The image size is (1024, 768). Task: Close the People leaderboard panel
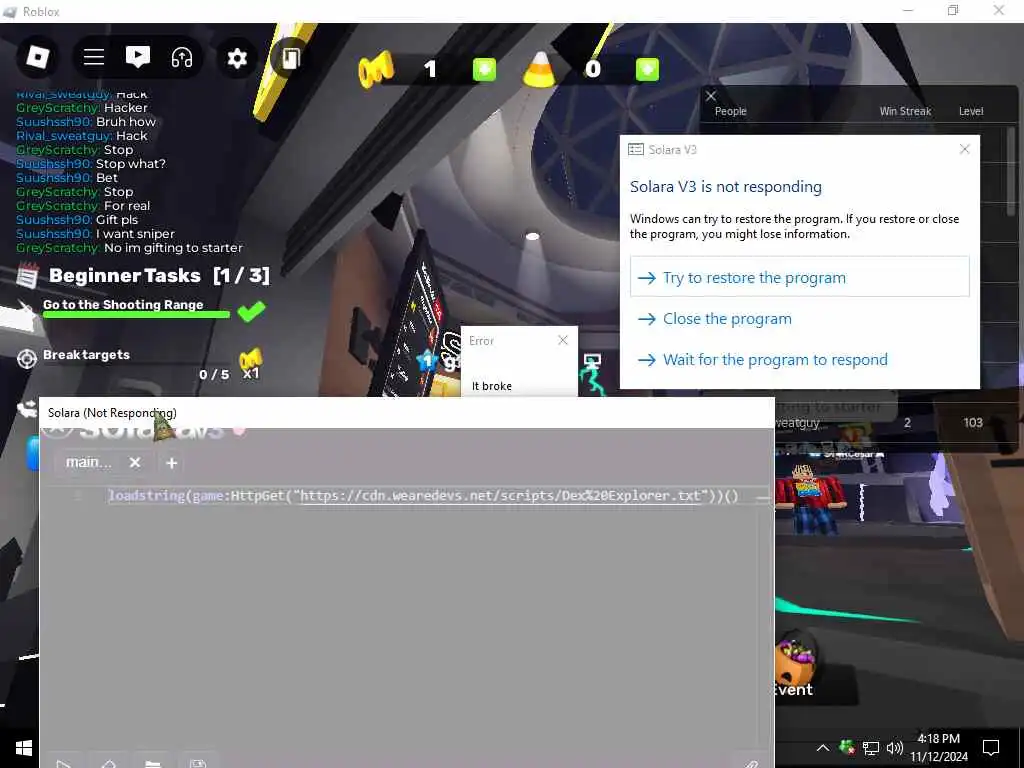click(x=711, y=95)
